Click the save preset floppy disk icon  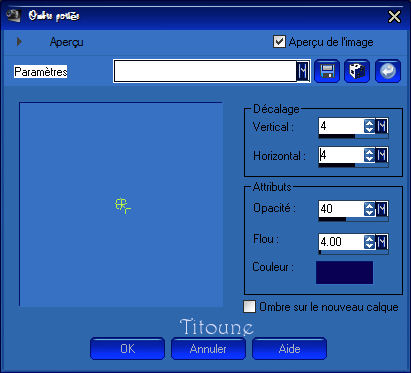pyautogui.click(x=327, y=71)
